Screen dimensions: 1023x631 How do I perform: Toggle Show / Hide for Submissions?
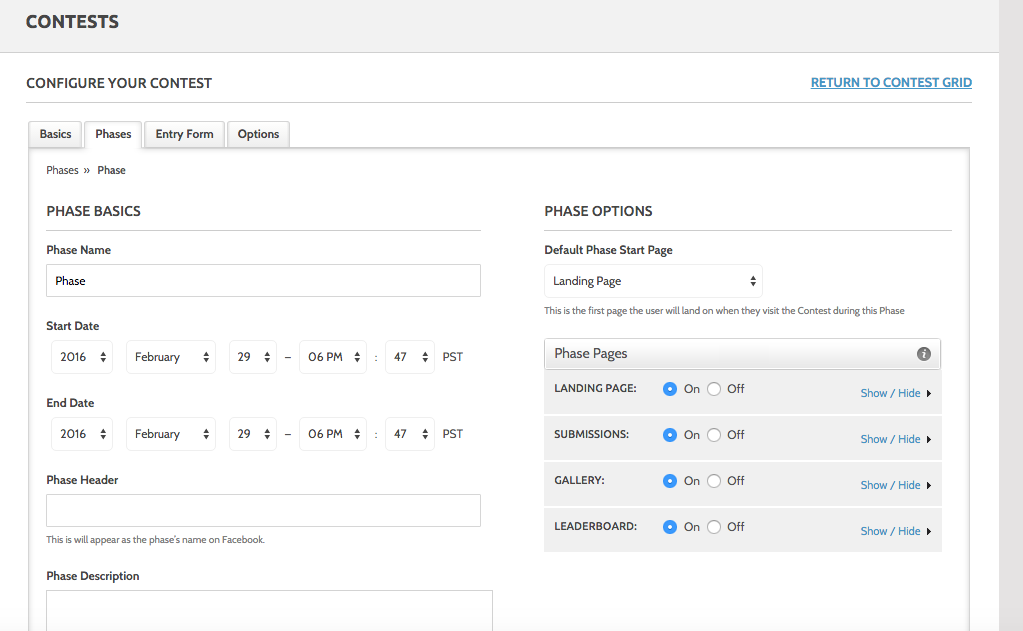tap(895, 439)
